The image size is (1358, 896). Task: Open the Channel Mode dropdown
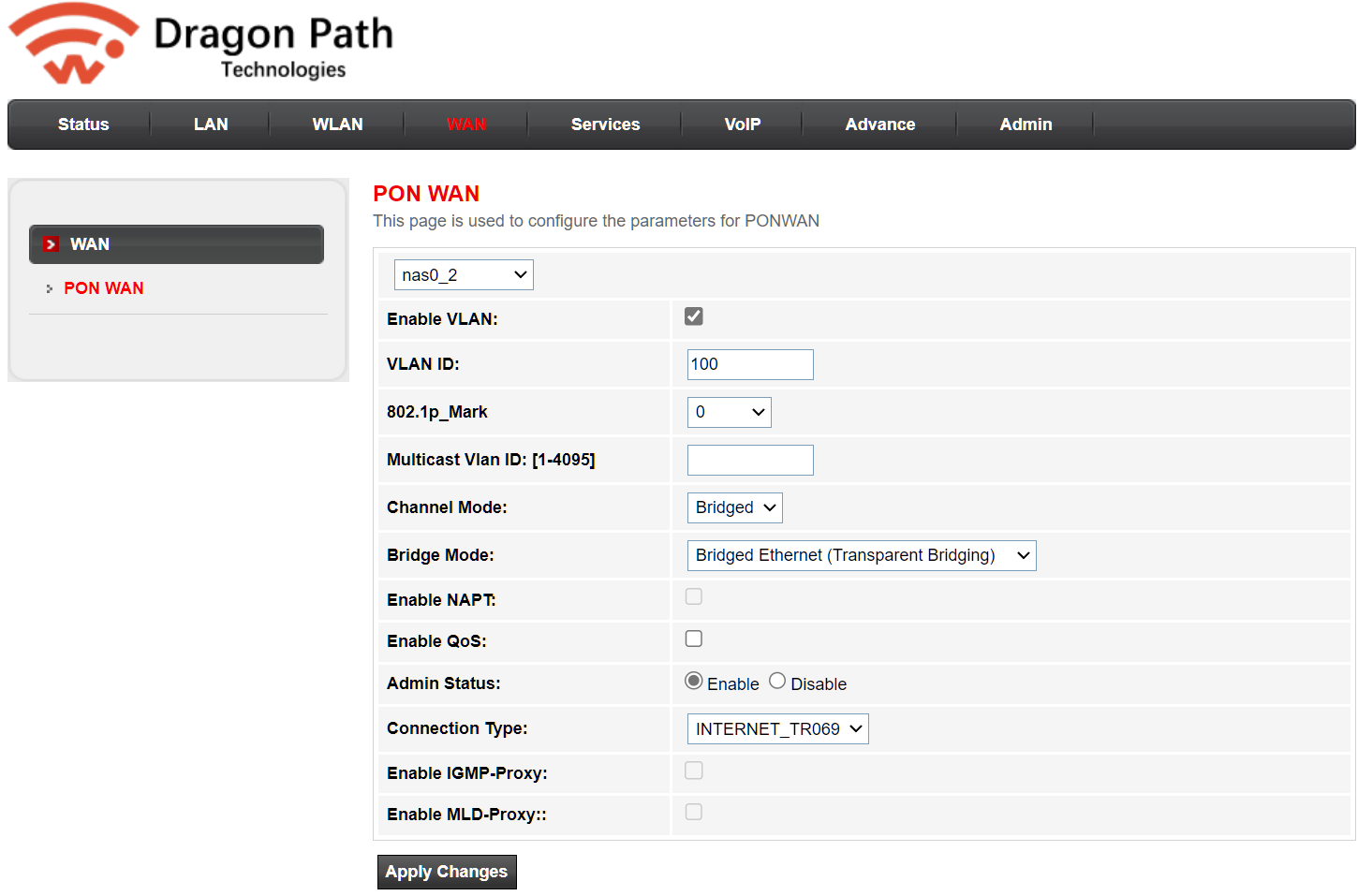click(734, 507)
